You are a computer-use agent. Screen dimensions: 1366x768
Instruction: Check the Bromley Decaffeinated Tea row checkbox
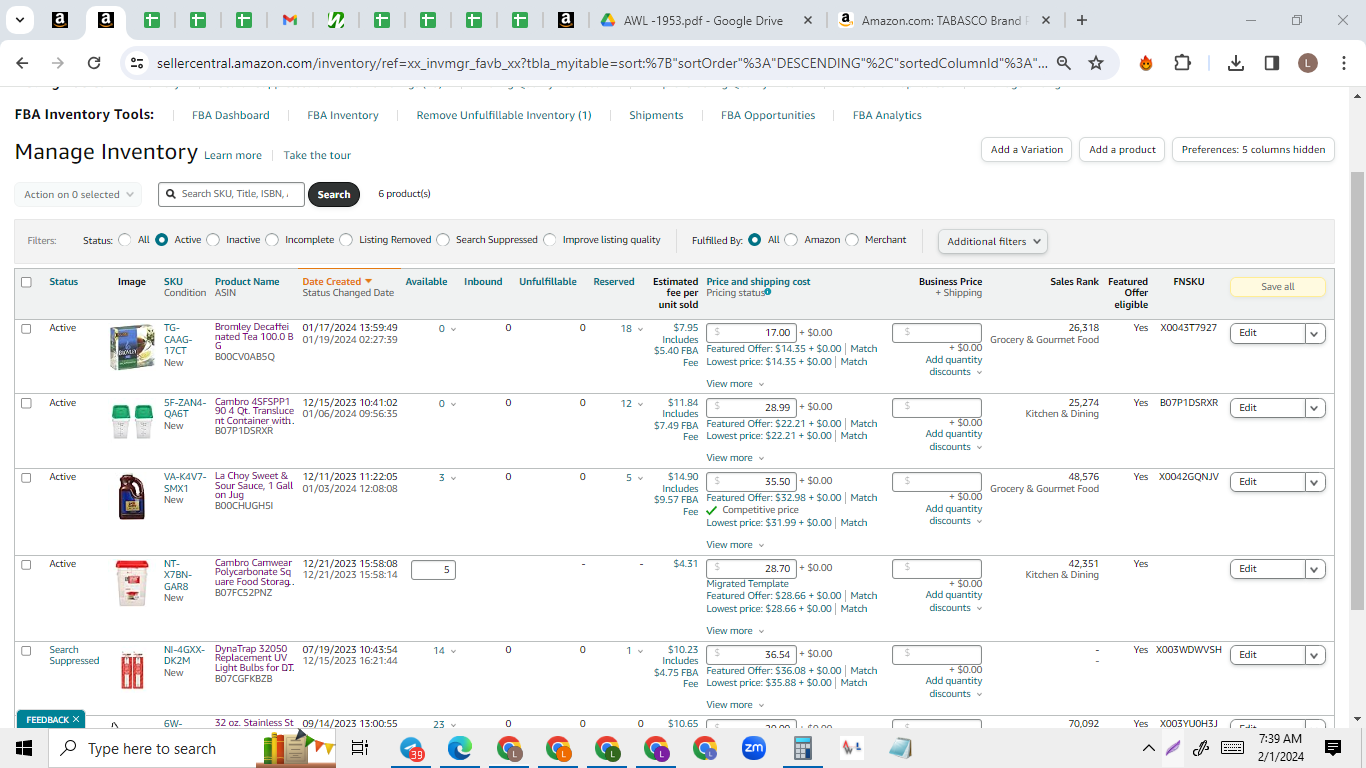(x=27, y=328)
